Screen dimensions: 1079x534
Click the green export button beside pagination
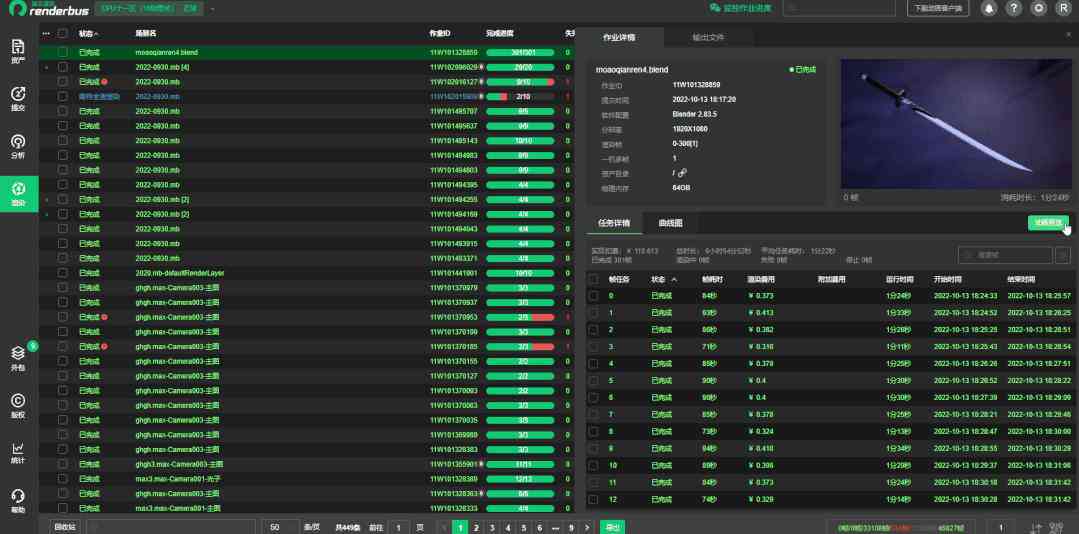612,527
